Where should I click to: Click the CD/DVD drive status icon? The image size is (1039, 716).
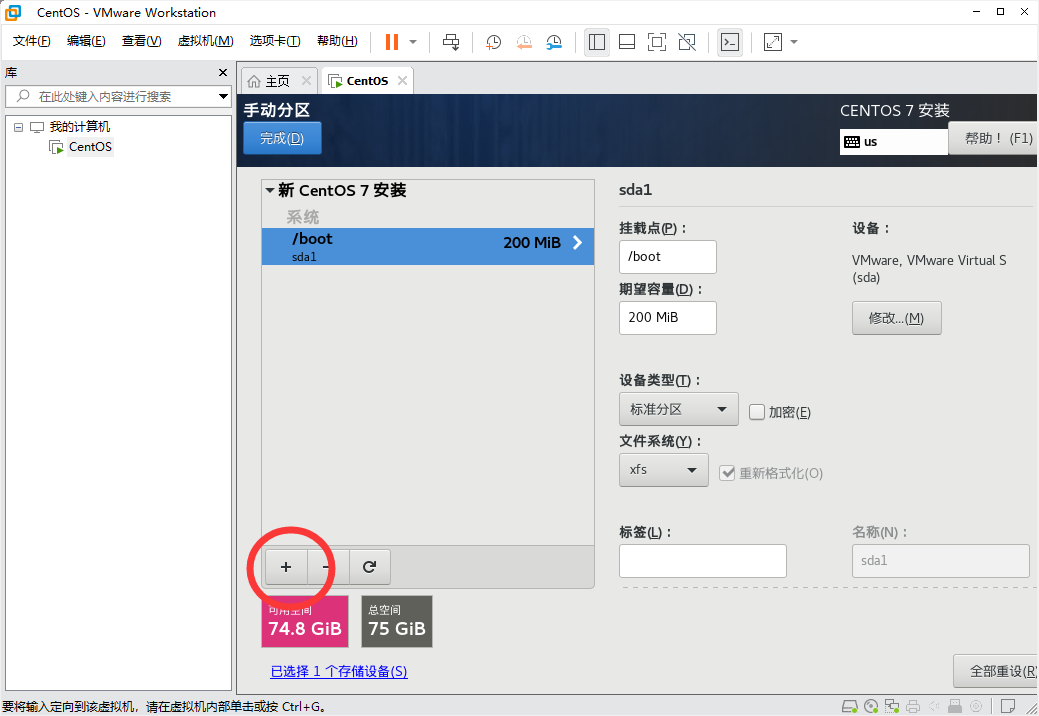tap(871, 706)
